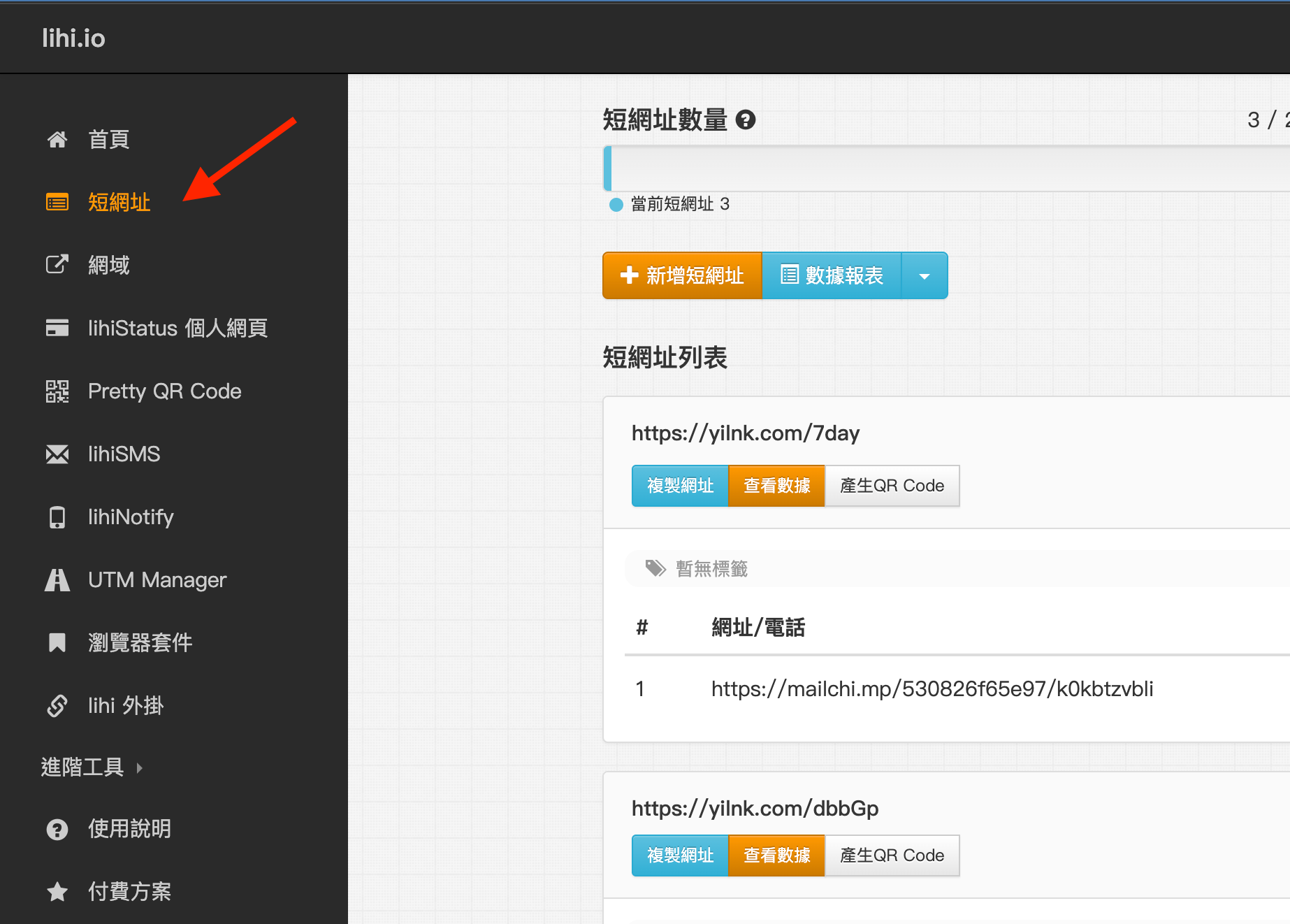1290x924 pixels.
Task: Open the dropdown arrow next to 數據報表
Action: point(924,276)
